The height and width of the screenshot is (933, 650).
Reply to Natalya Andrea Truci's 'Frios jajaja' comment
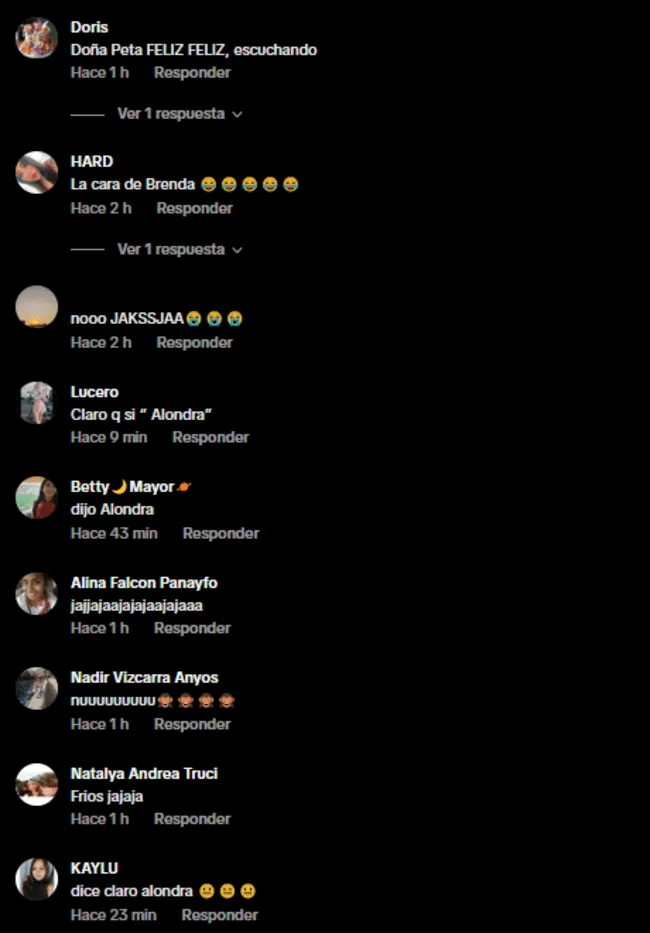click(x=192, y=819)
